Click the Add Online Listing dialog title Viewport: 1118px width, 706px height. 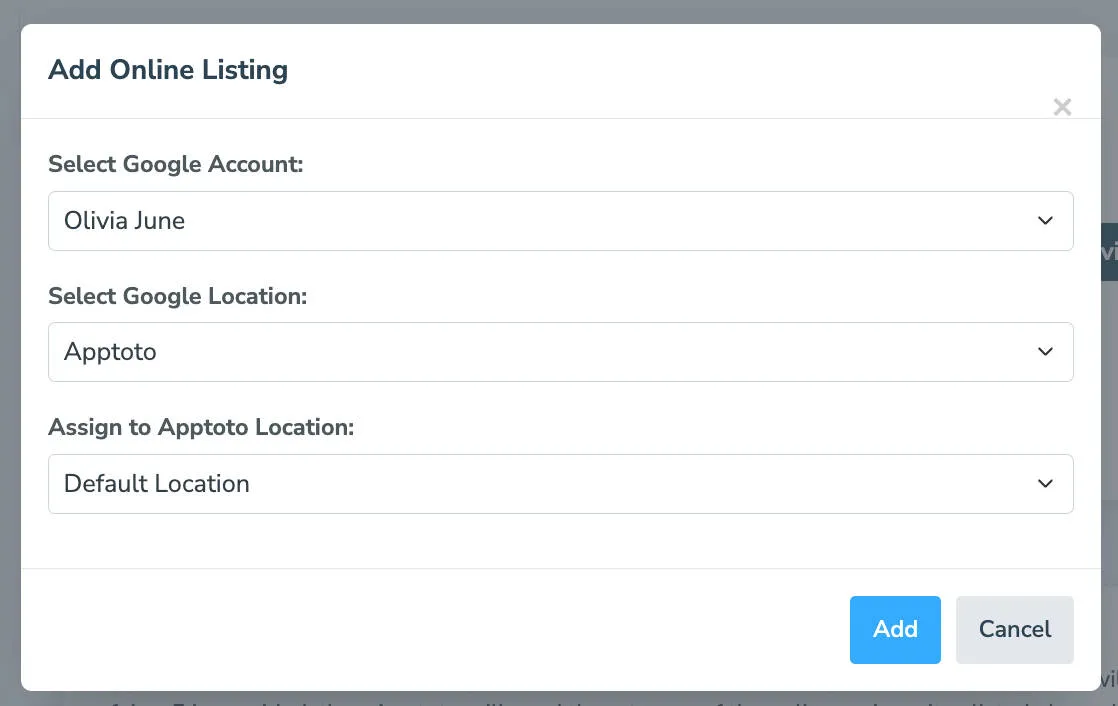[167, 69]
